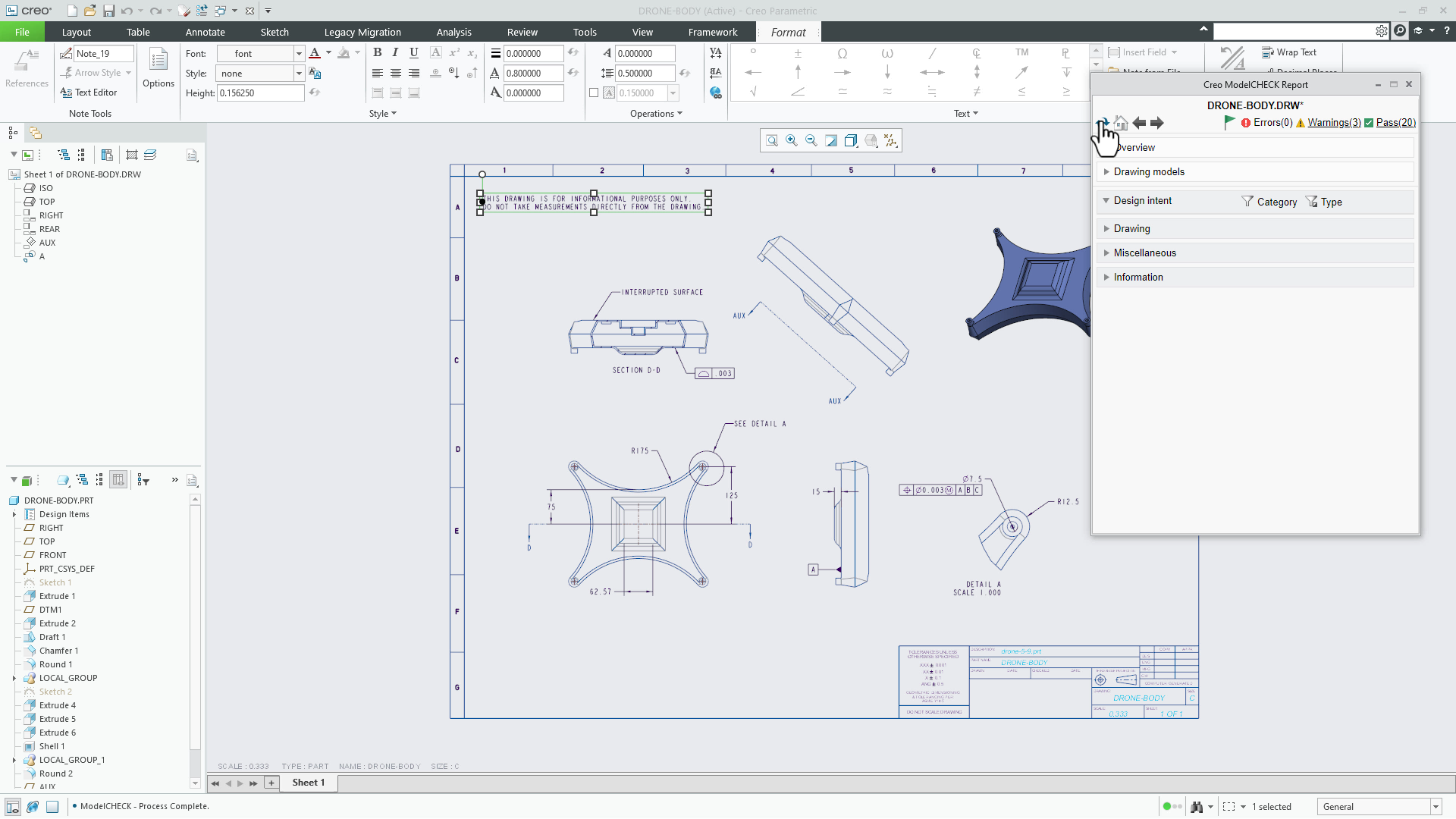Click the Type filter button
Screen dimensions: 1456x819
pyautogui.click(x=1324, y=202)
